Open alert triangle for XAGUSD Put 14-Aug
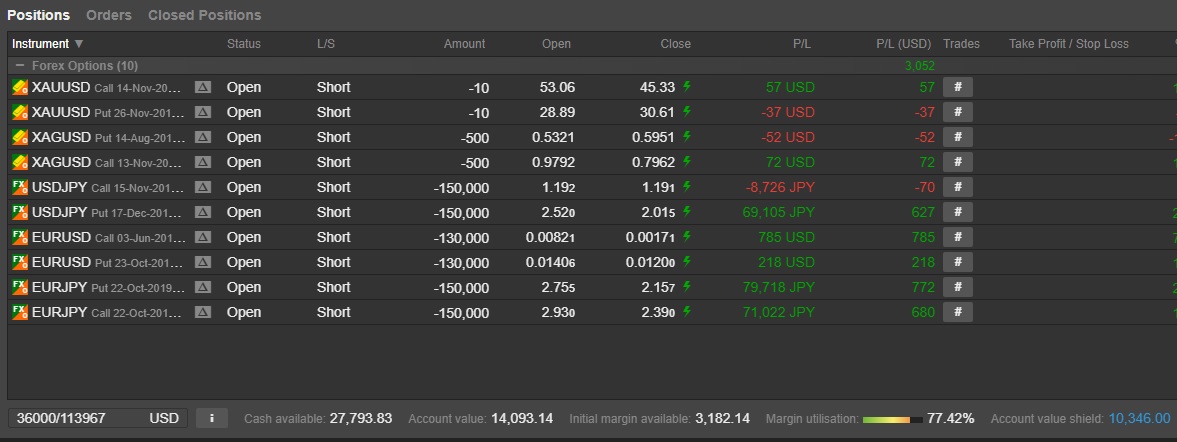Image resolution: width=1177 pixels, height=442 pixels. coord(203,137)
